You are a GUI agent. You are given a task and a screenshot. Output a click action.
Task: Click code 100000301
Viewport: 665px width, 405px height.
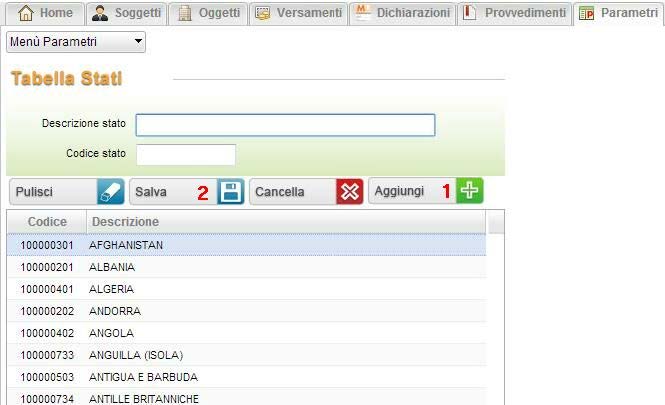tap(47, 245)
